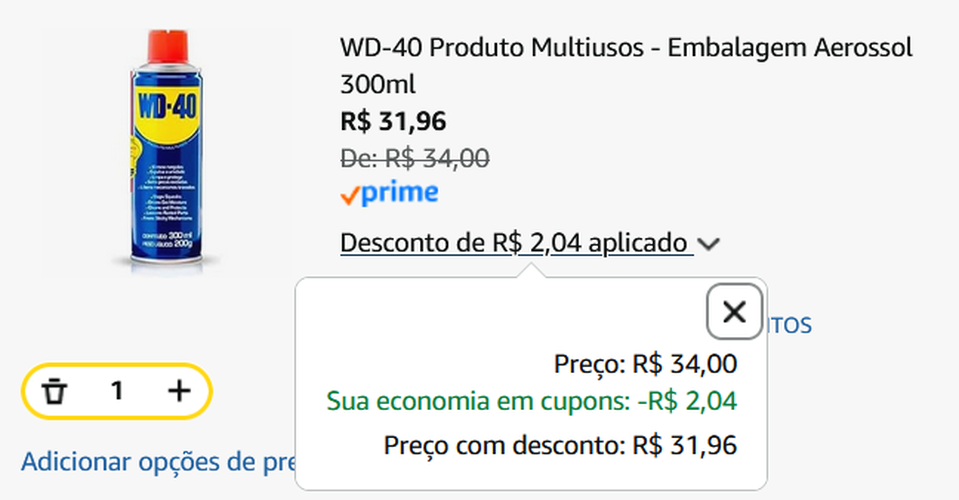Image resolution: width=959 pixels, height=500 pixels.
Task: Close the discount details popover
Action: click(734, 312)
